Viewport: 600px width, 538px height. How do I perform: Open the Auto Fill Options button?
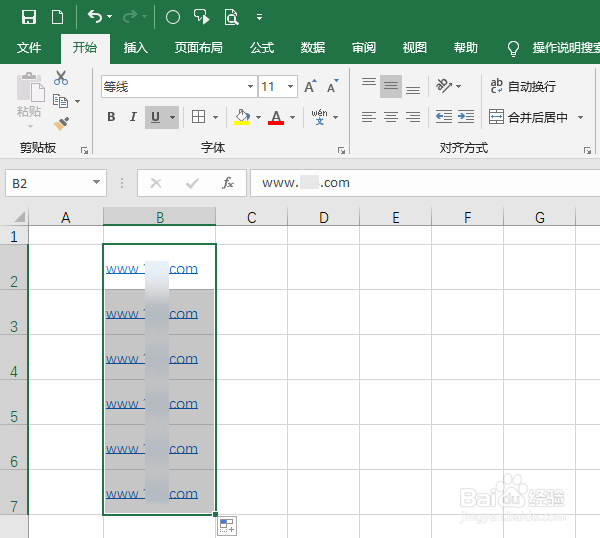pyautogui.click(x=227, y=526)
